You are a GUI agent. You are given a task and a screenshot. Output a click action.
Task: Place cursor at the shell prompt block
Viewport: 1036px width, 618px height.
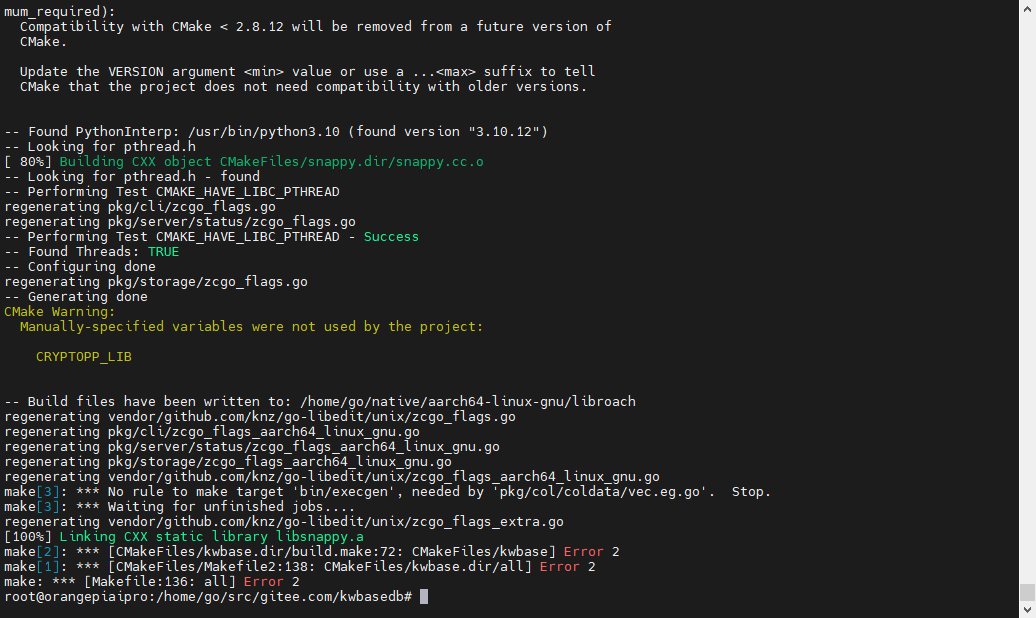(424, 597)
